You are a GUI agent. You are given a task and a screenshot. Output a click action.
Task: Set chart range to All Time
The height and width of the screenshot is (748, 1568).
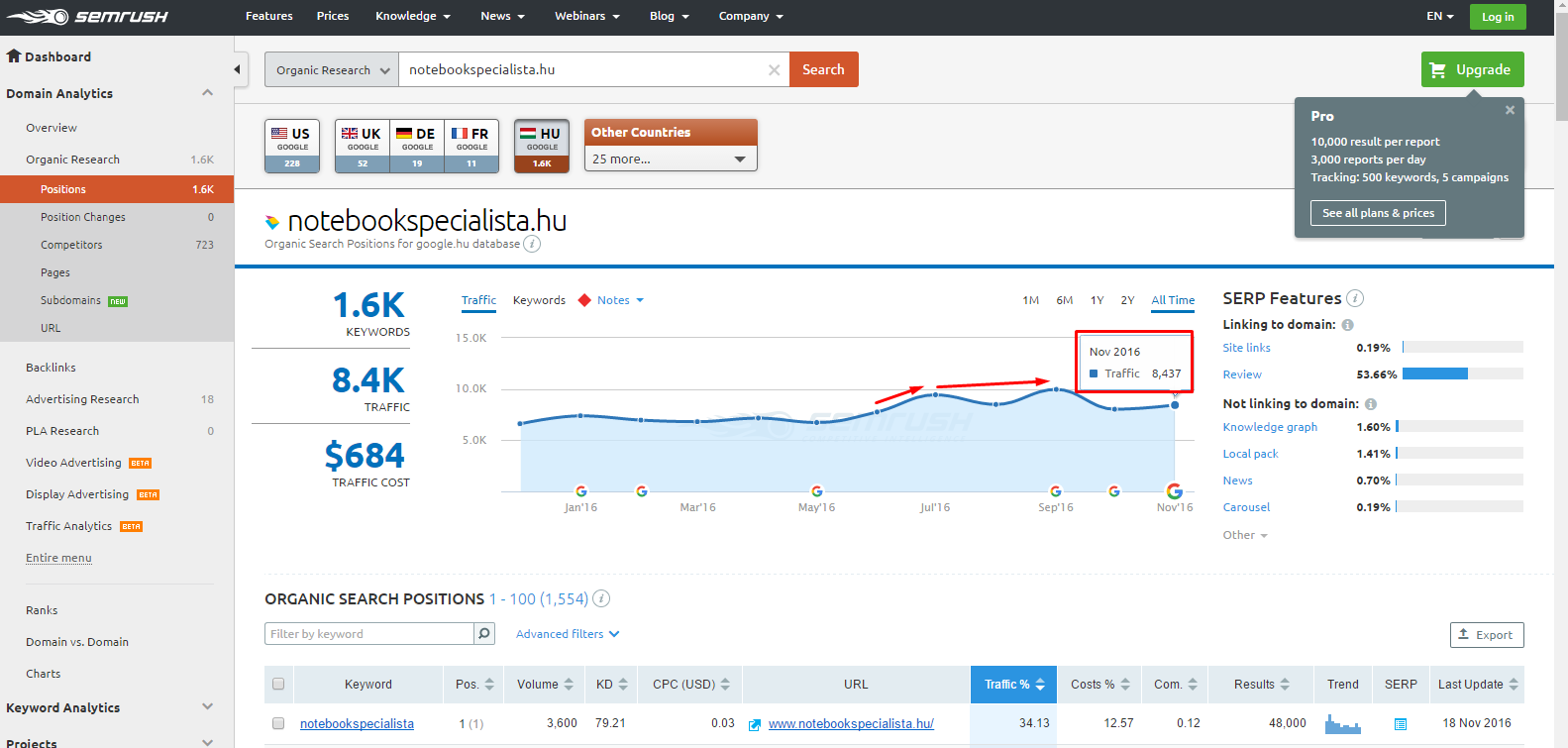pyautogui.click(x=1173, y=300)
